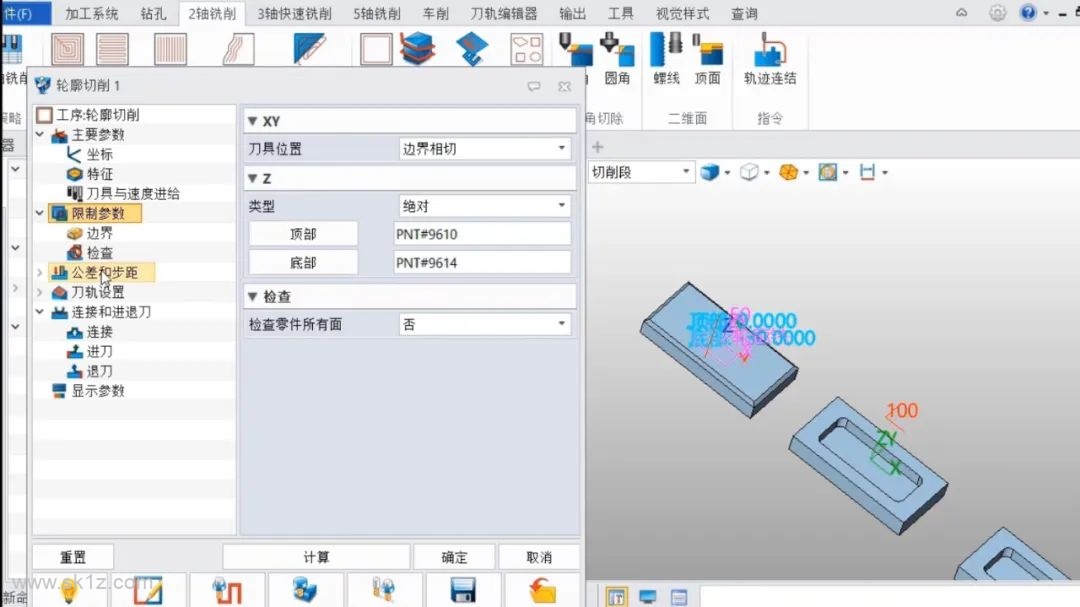Open the 输出 ribbon tab

point(572,13)
